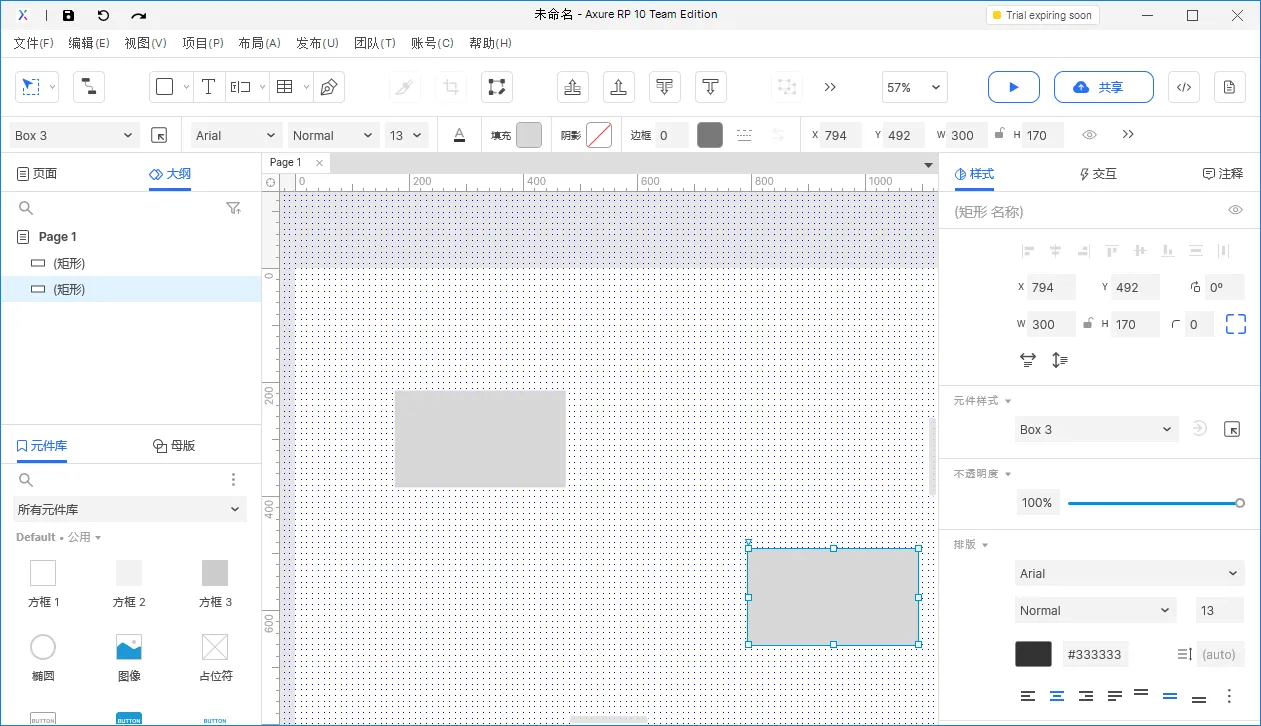Show more toolbar items chevron
This screenshot has height=726, width=1261.
point(830,87)
